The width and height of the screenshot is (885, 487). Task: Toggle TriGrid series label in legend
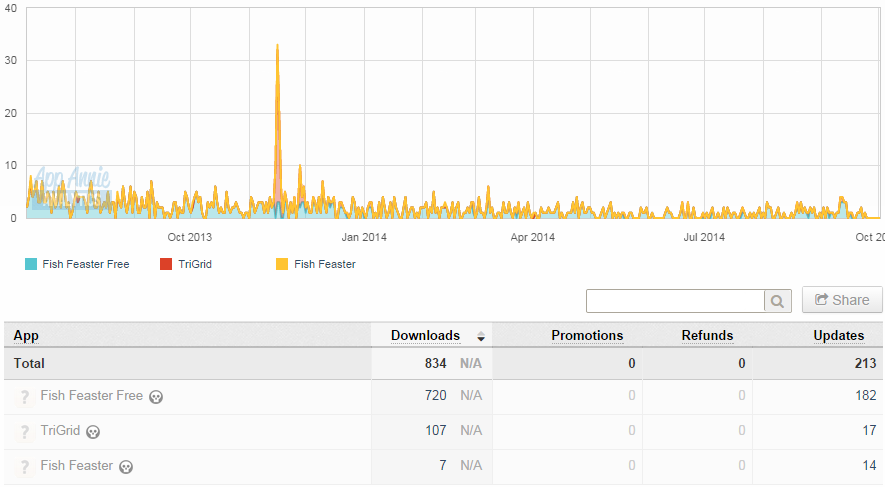coord(195,264)
